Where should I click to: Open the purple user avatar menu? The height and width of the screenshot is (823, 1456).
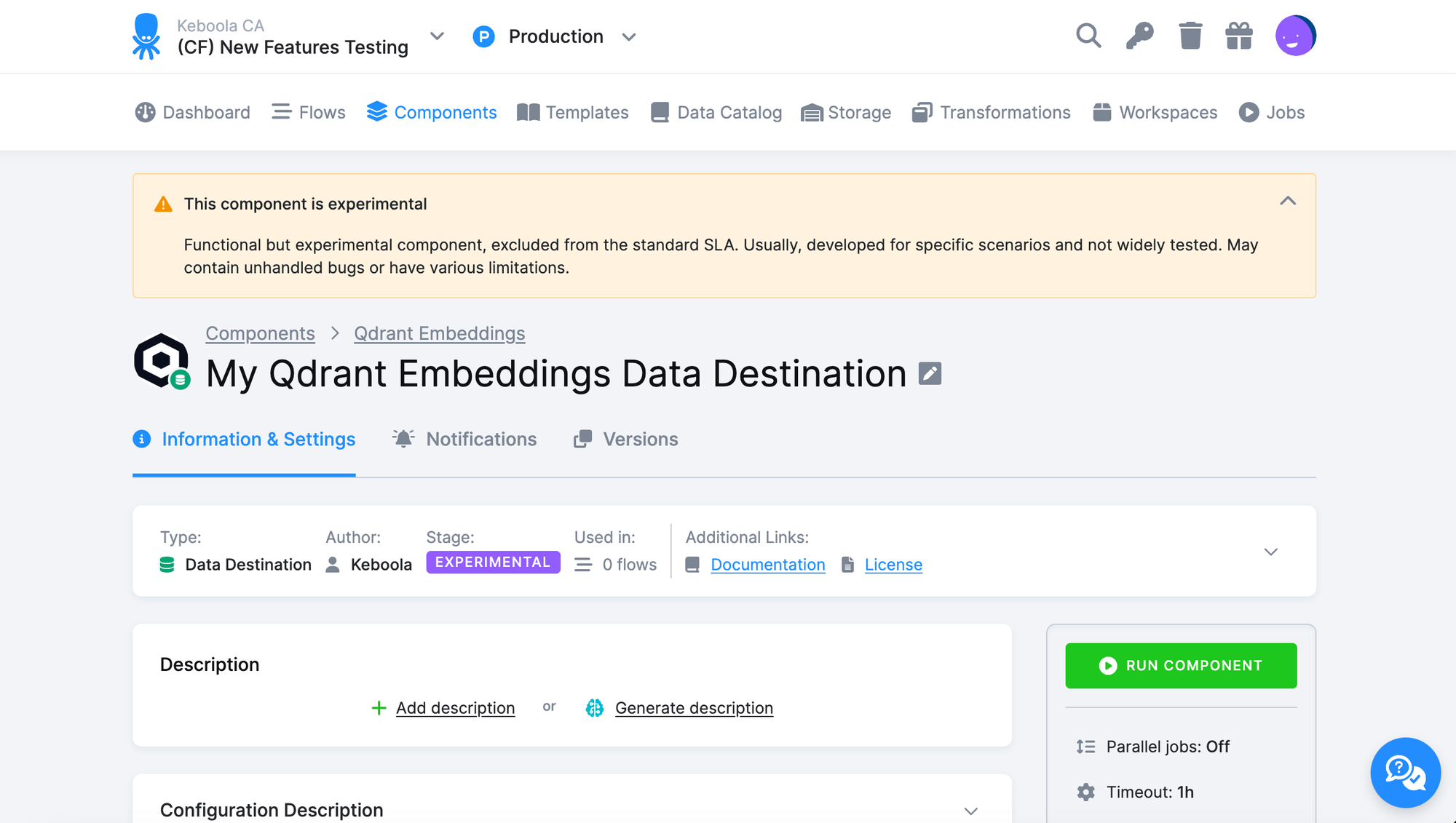click(x=1295, y=36)
